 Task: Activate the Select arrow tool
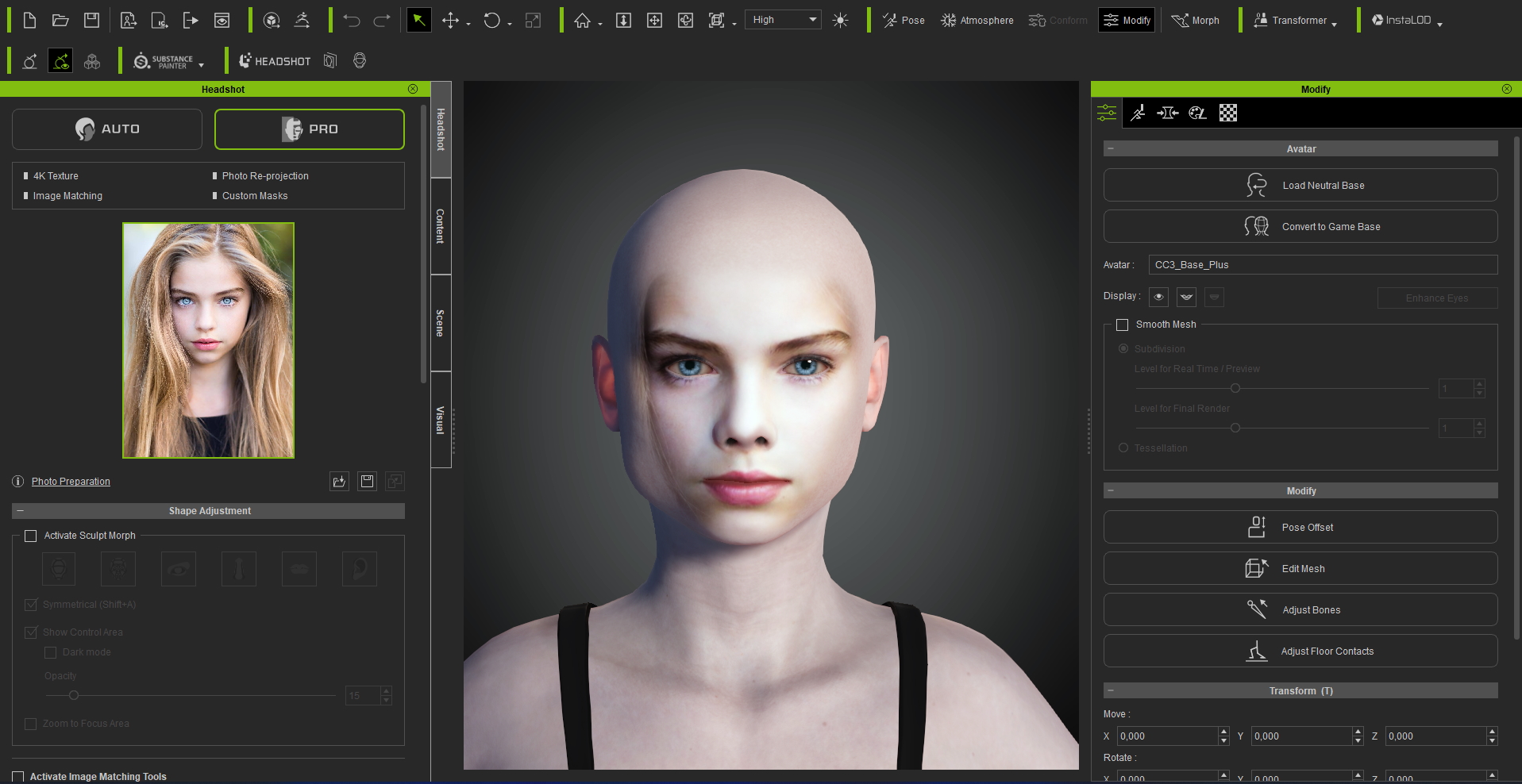418,21
